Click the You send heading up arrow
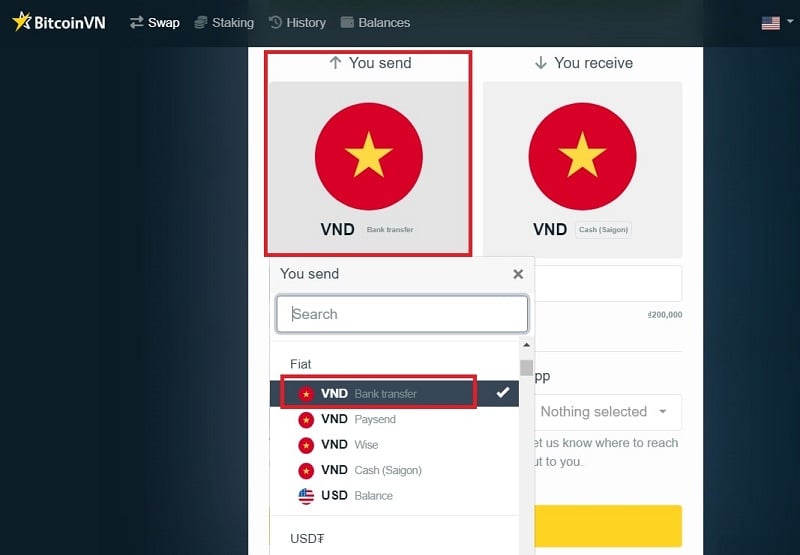Screen dimensions: 800x555 tap(335, 63)
